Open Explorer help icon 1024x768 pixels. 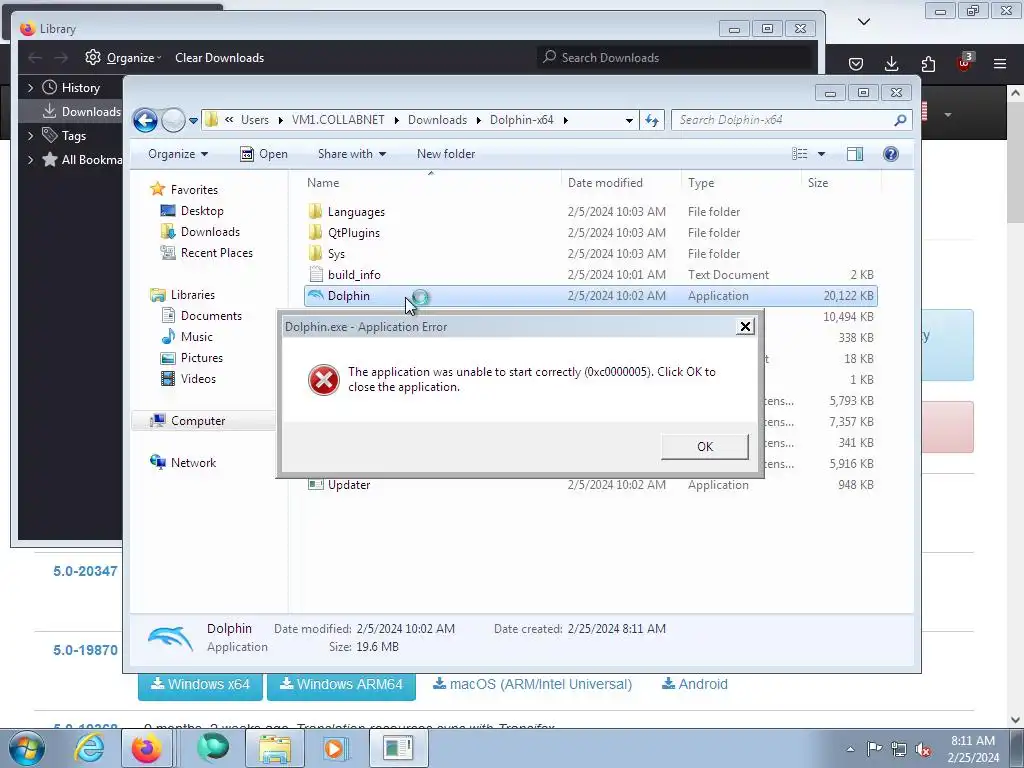(x=891, y=154)
